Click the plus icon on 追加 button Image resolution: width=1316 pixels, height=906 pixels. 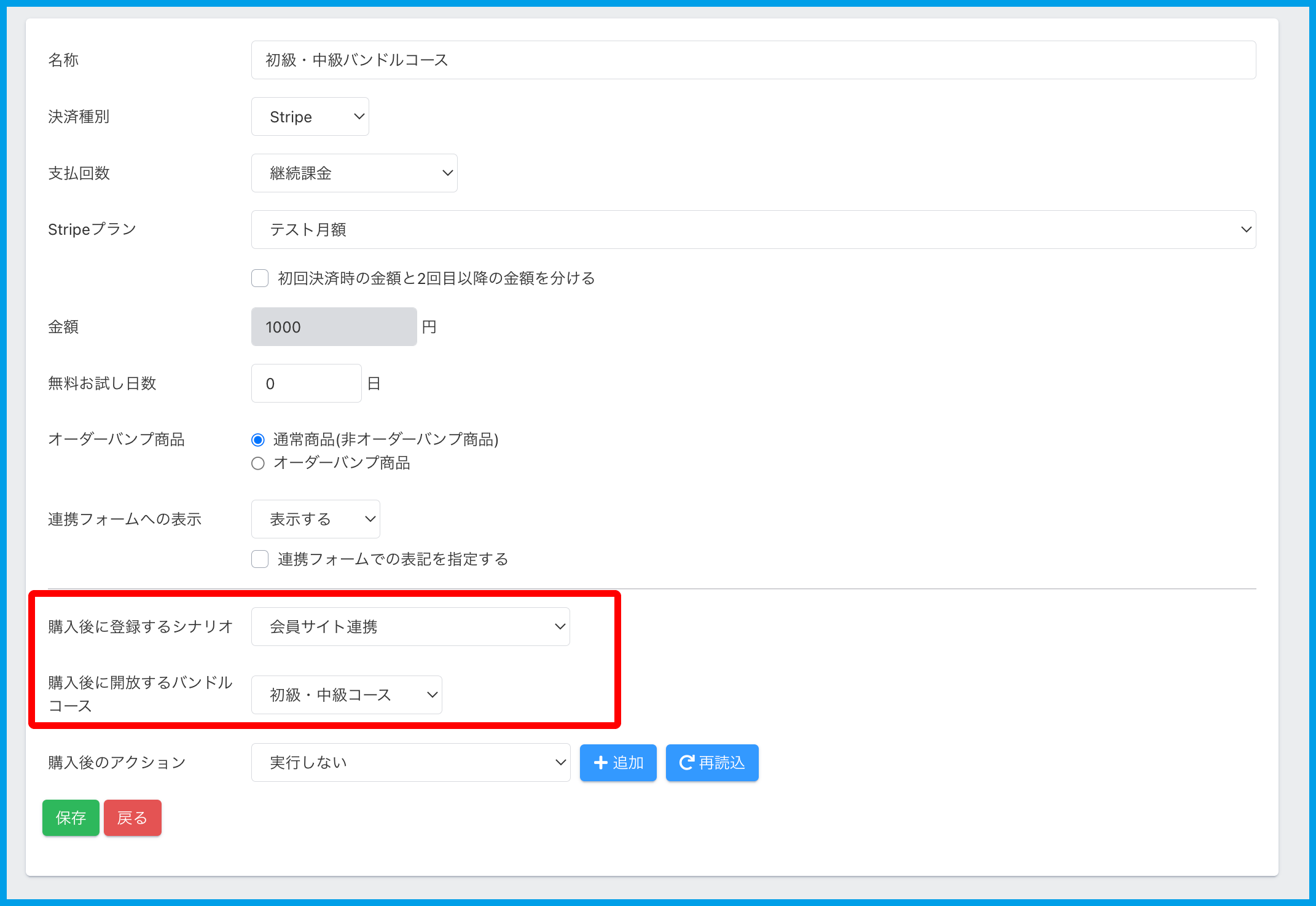[x=600, y=763]
